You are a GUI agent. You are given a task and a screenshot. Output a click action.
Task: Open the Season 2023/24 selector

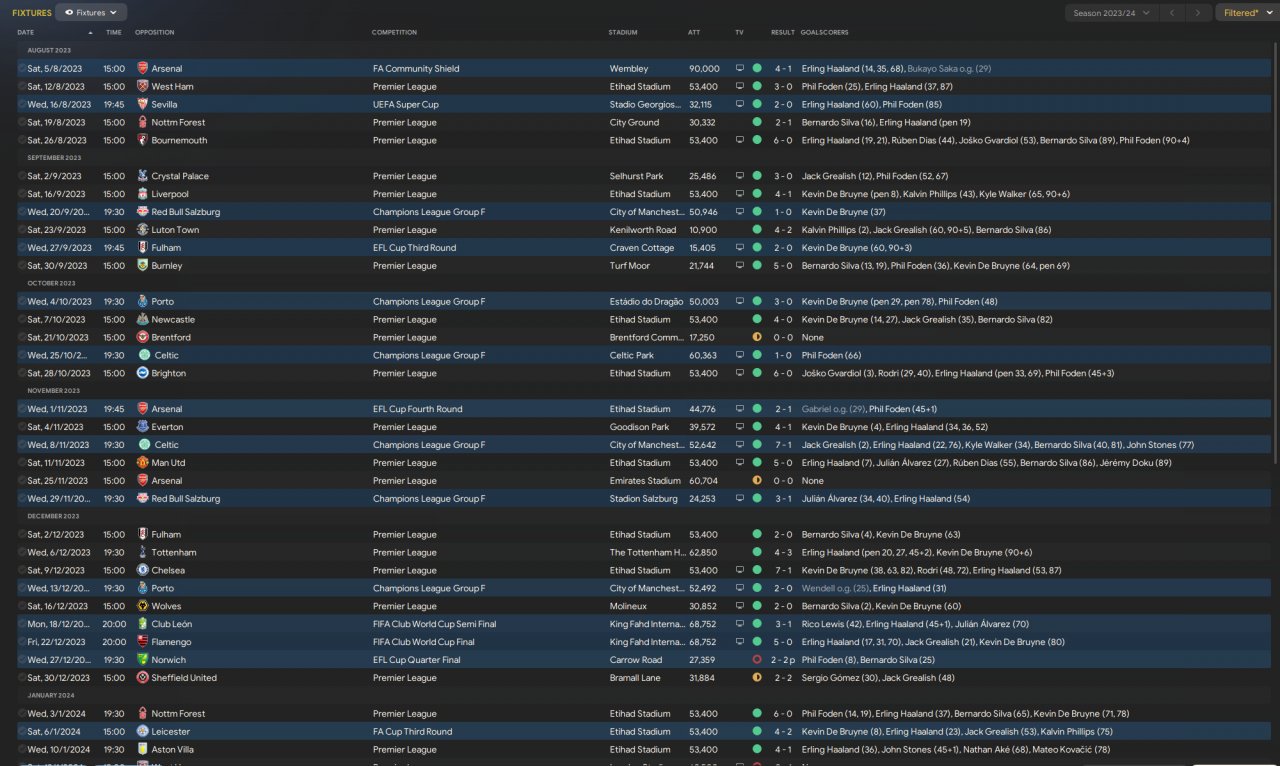(x=1111, y=13)
